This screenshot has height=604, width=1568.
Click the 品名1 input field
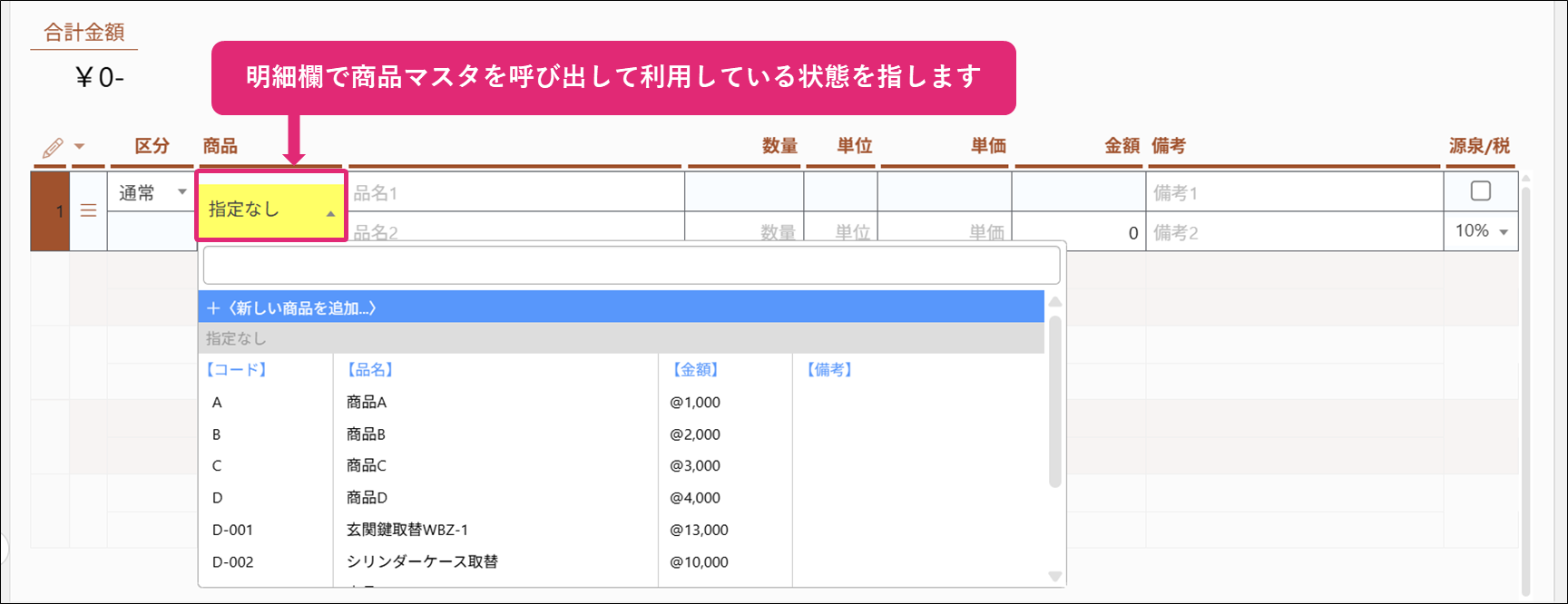(515, 192)
